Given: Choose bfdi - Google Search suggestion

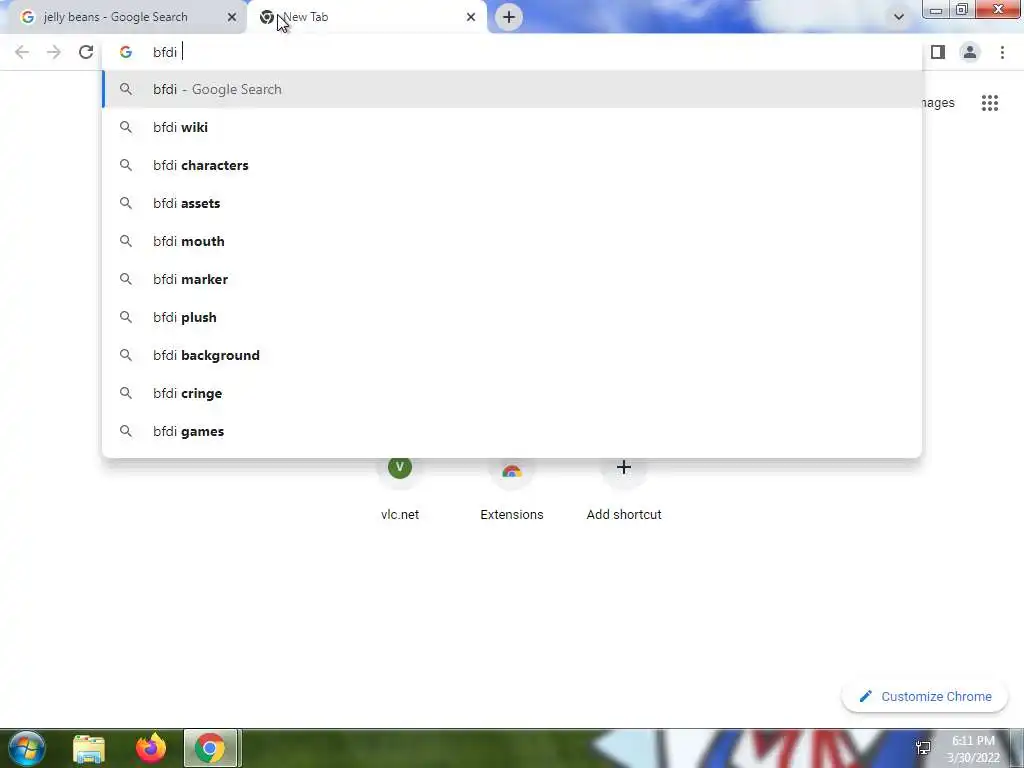Looking at the screenshot, I should coord(513,89).
